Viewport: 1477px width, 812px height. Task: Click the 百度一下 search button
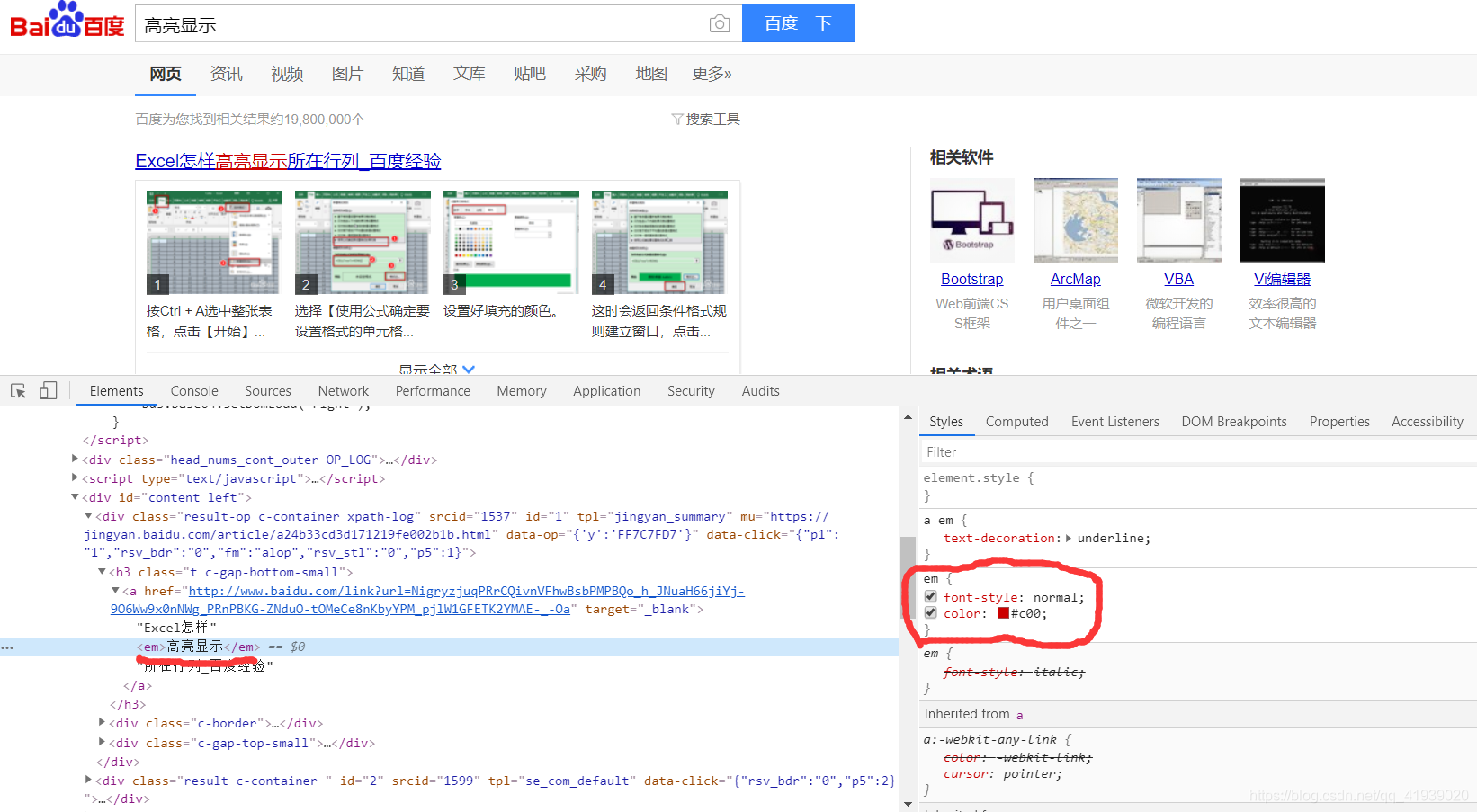coord(798,23)
